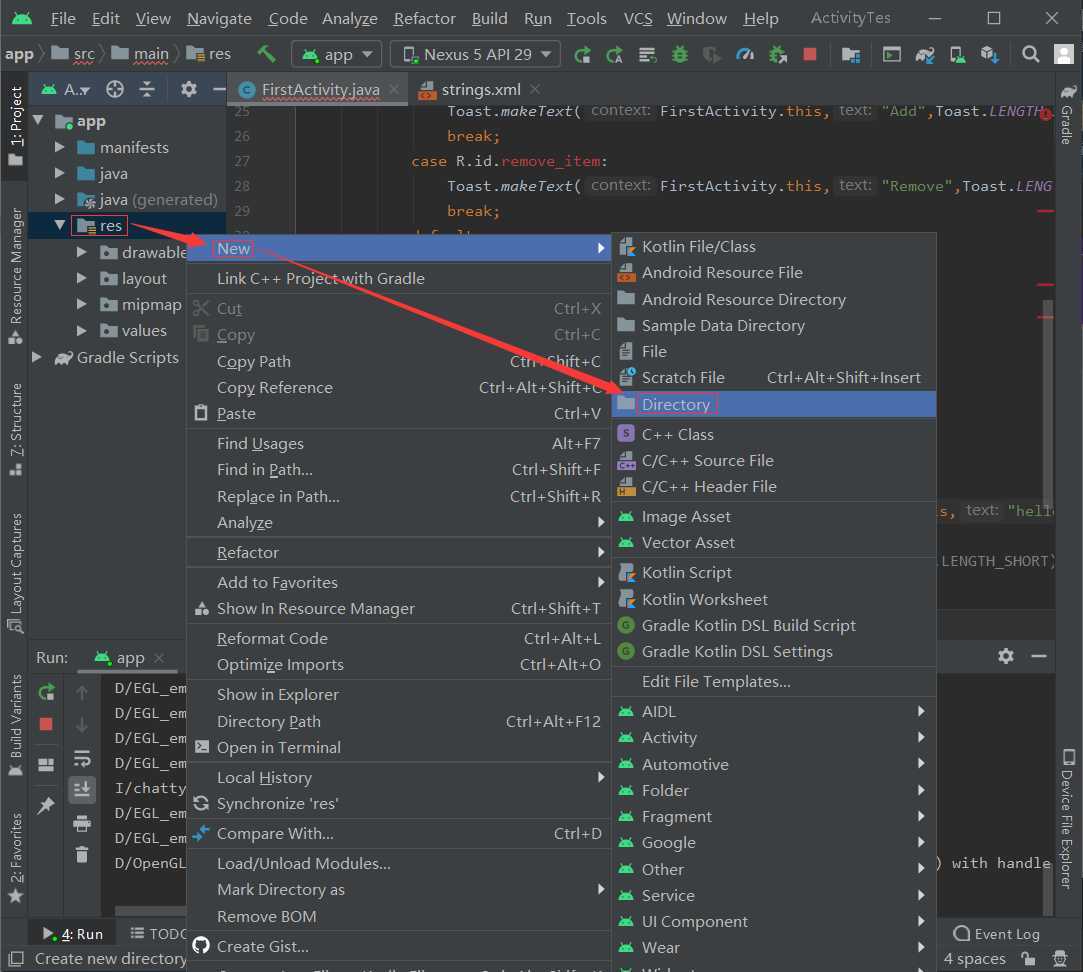
Task: Open Device File Explorer side tab
Action: click(x=1067, y=817)
